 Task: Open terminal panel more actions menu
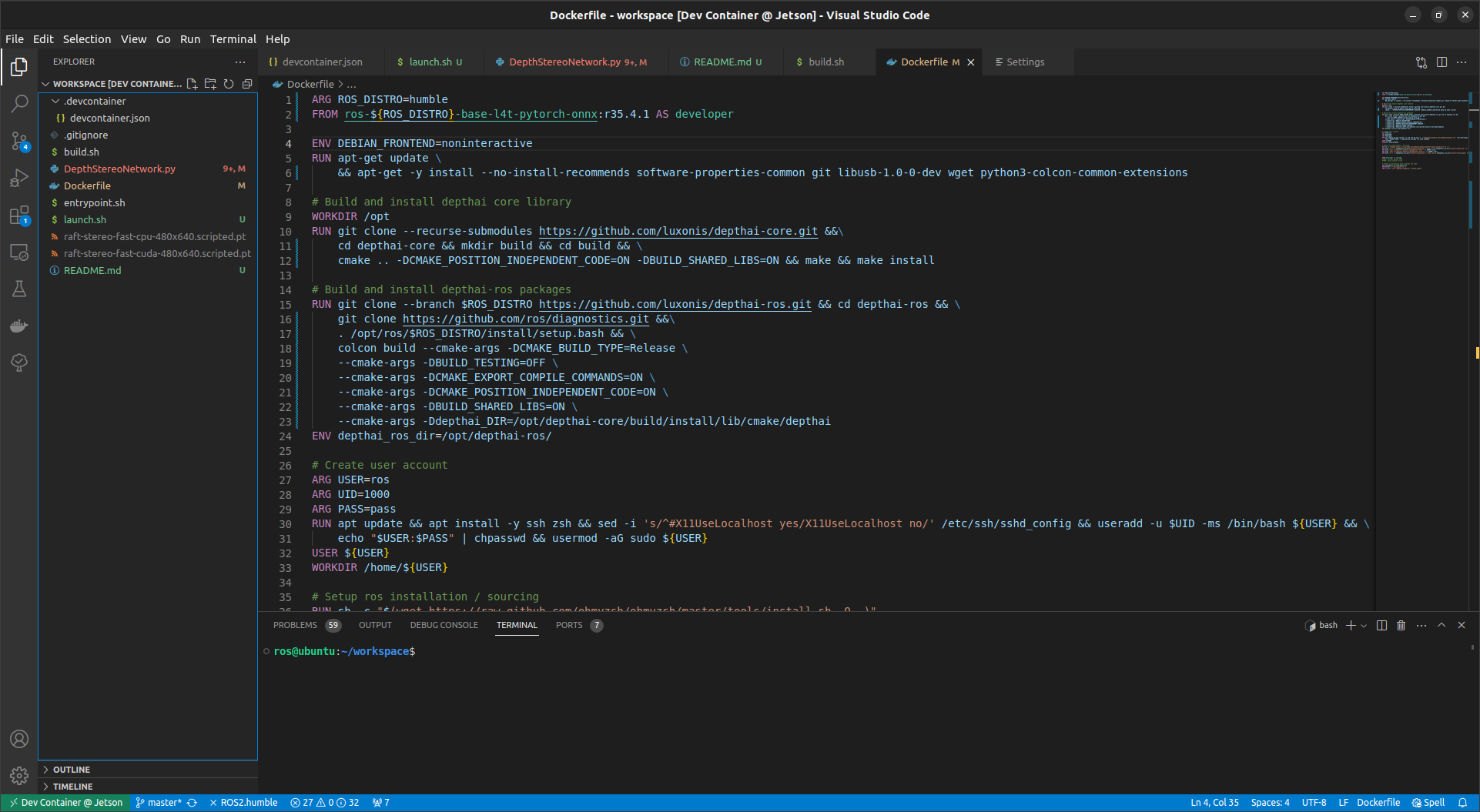1421,626
